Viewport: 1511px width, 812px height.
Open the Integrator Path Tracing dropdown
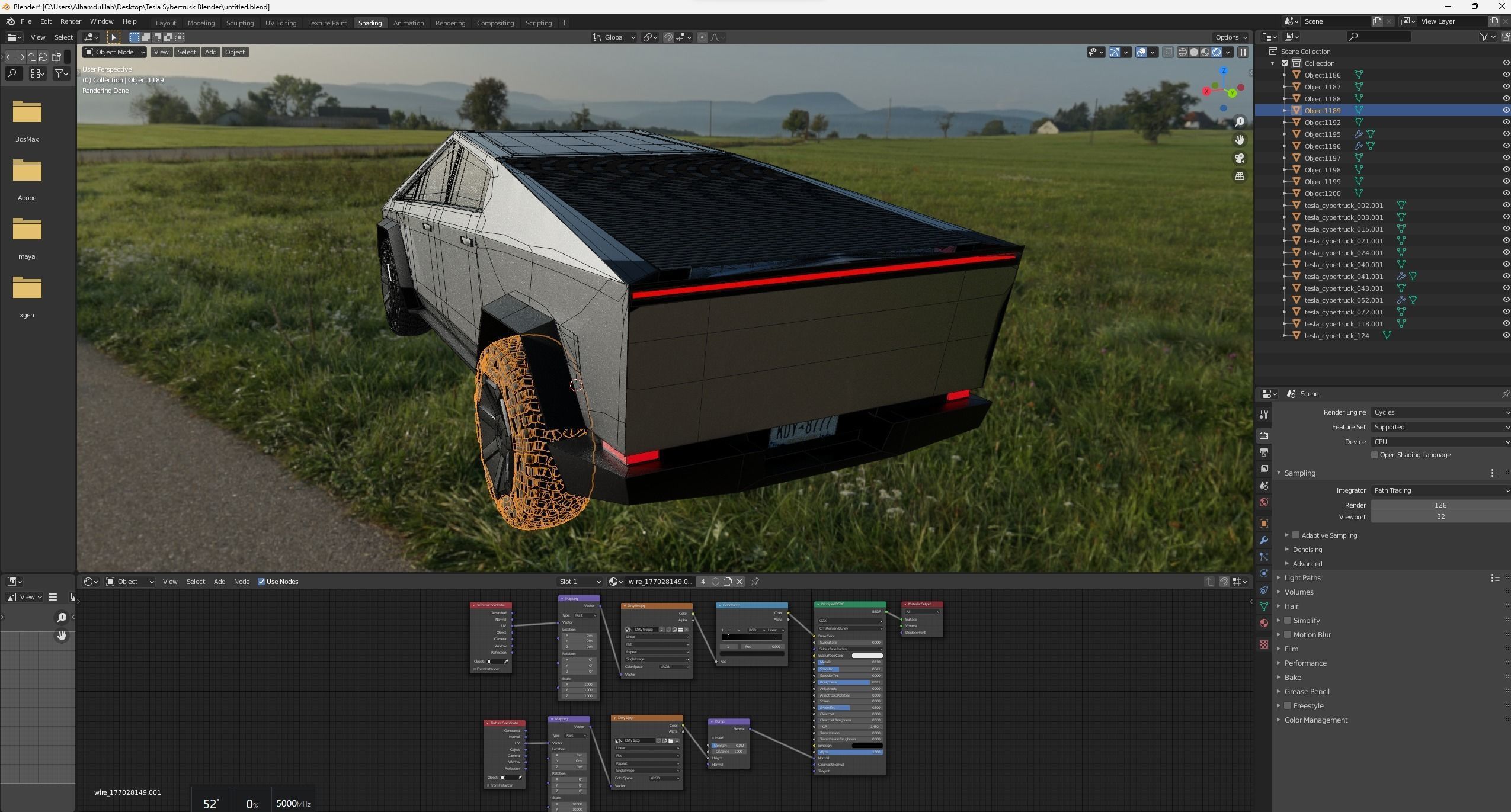pyautogui.click(x=1440, y=490)
